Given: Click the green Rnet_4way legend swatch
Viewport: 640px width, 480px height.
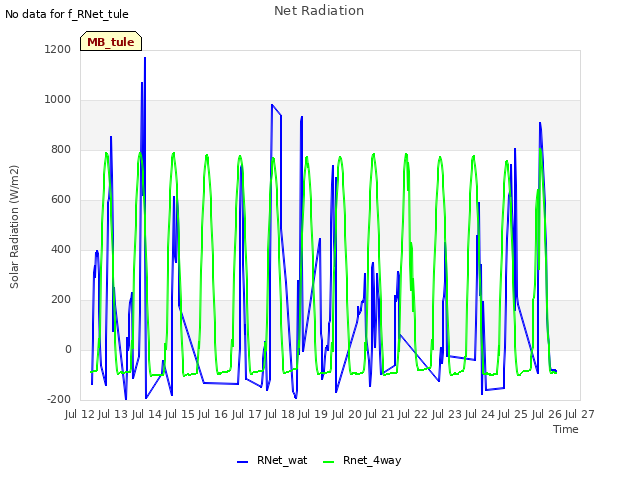Looking at the screenshot, I should click(328, 462).
